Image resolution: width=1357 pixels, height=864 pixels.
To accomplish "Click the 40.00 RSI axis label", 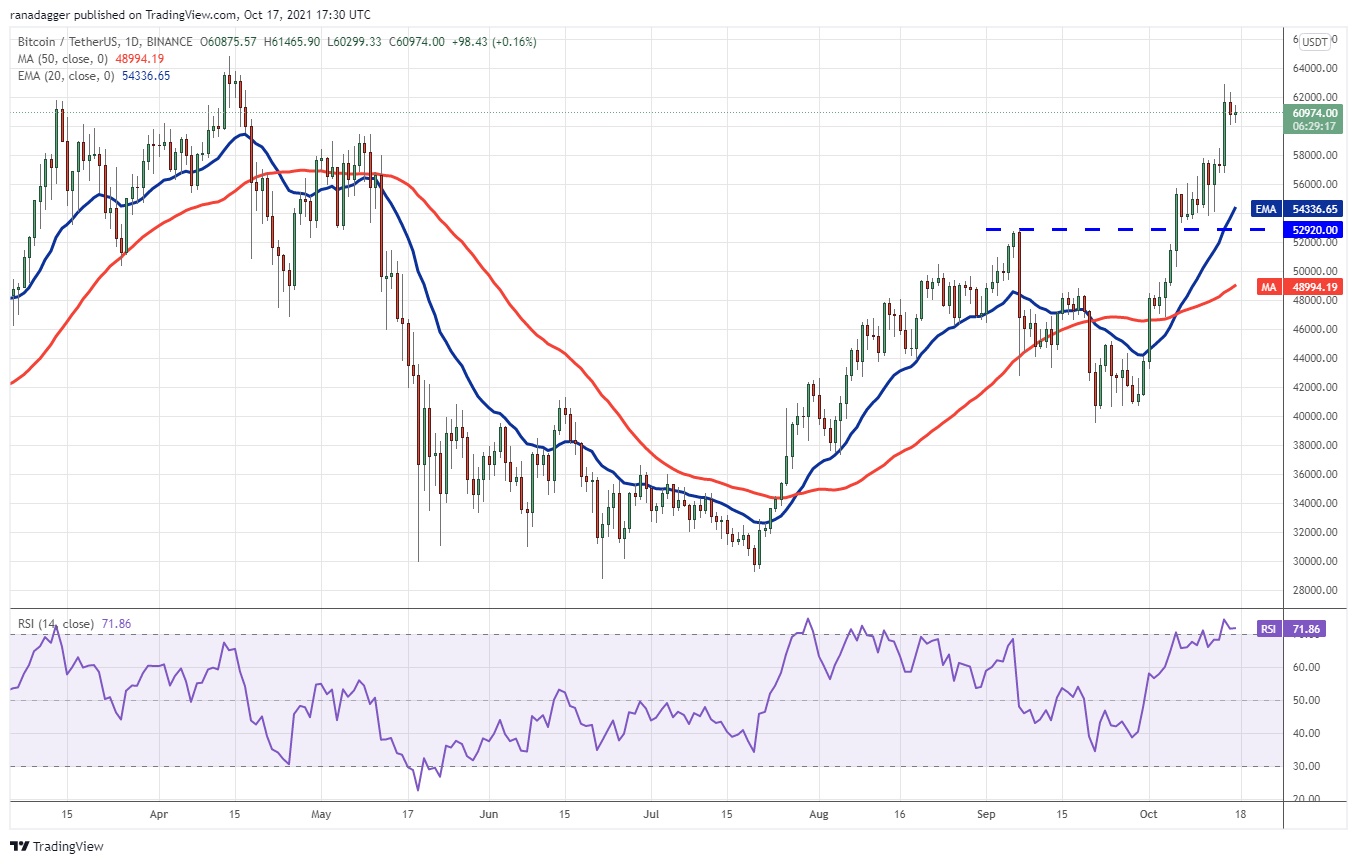I will [x=1305, y=733].
